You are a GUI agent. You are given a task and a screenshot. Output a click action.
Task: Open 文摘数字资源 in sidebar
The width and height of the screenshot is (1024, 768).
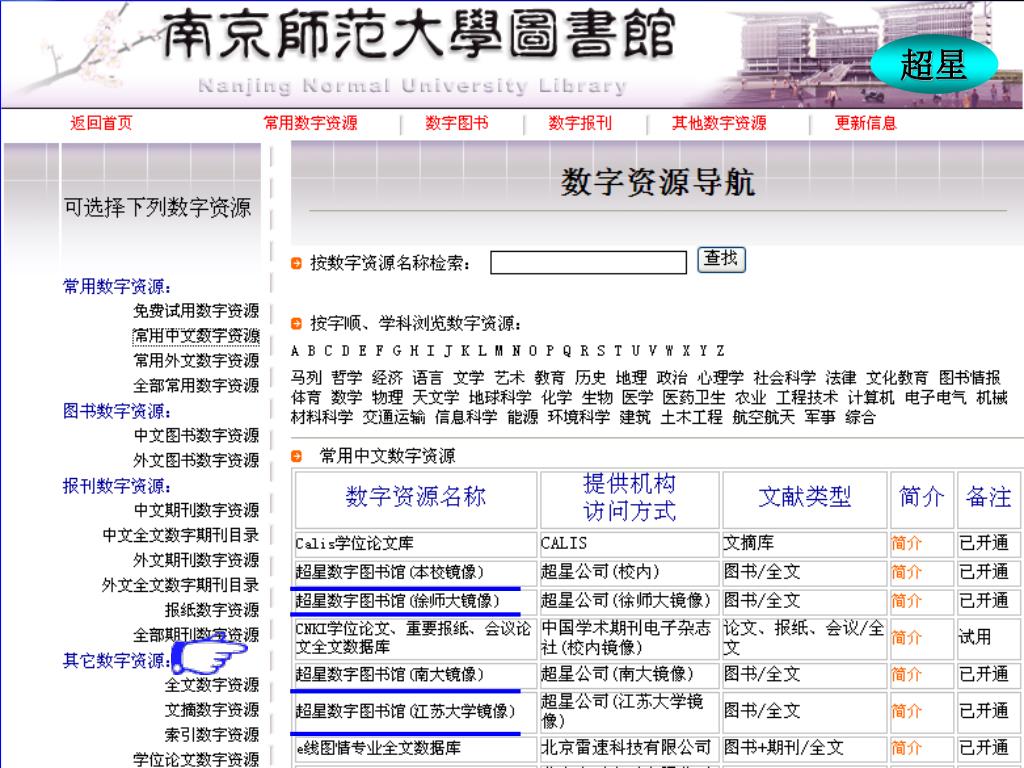(x=212, y=709)
